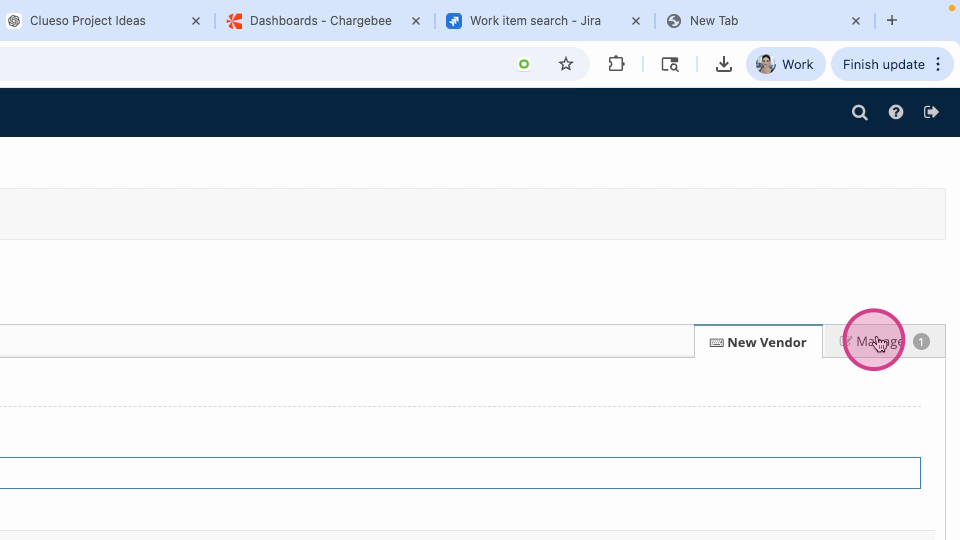
Task: Open the help question mark icon
Action: click(896, 112)
